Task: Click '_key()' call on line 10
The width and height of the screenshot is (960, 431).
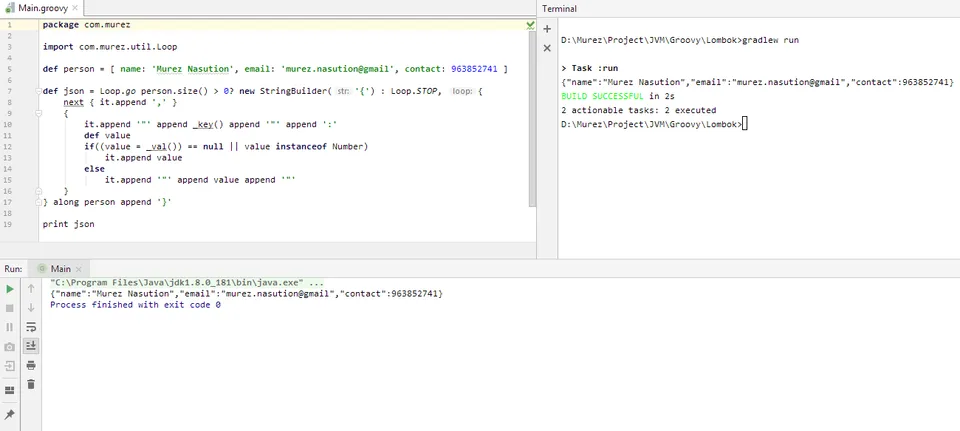Action: [208, 124]
